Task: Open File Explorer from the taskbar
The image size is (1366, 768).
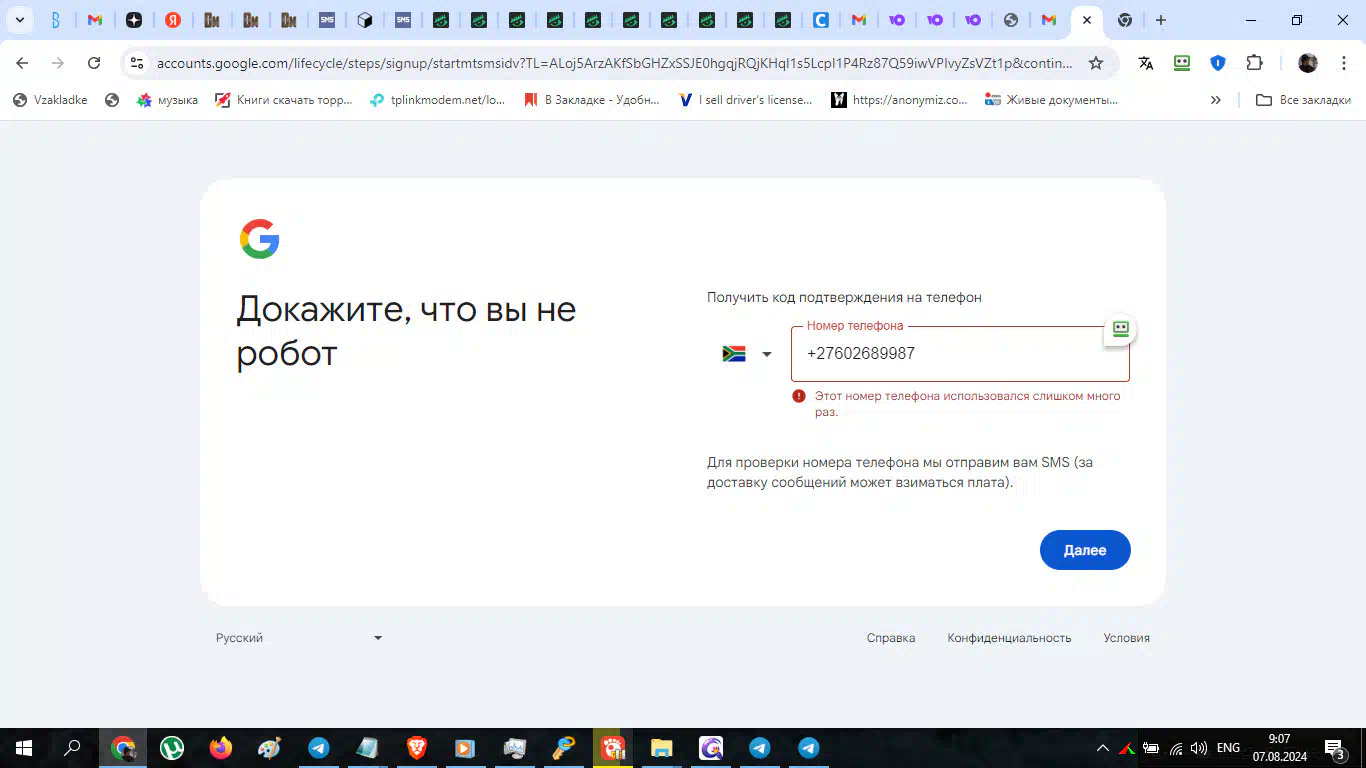Action: pos(662,748)
